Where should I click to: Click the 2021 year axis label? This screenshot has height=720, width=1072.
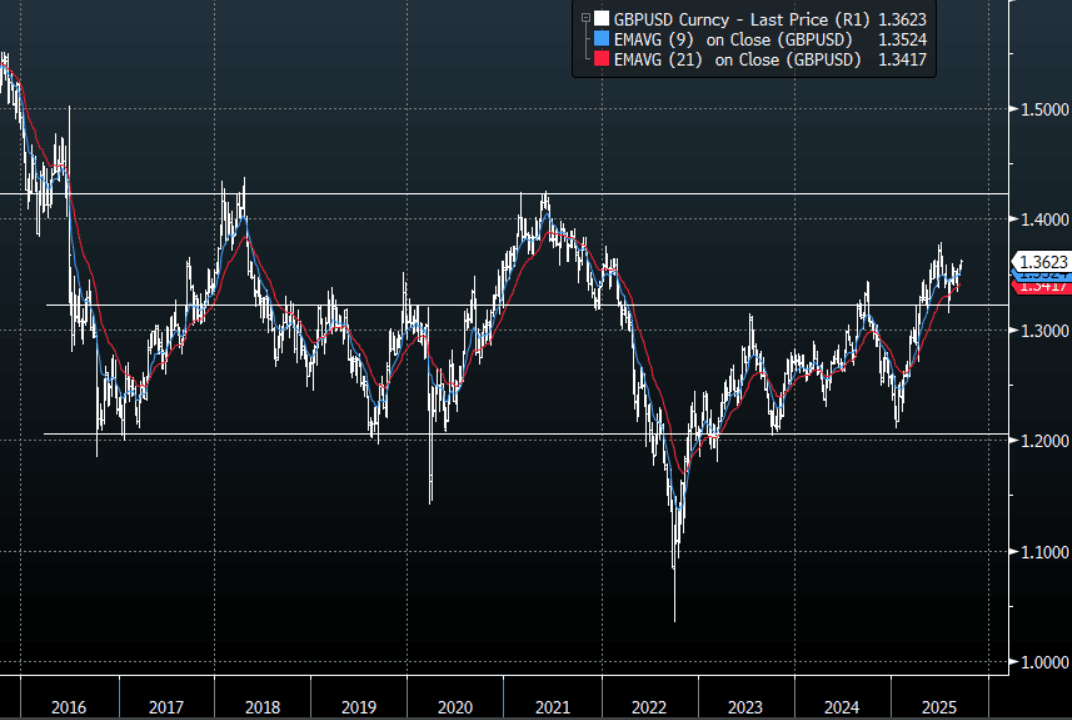(x=552, y=707)
